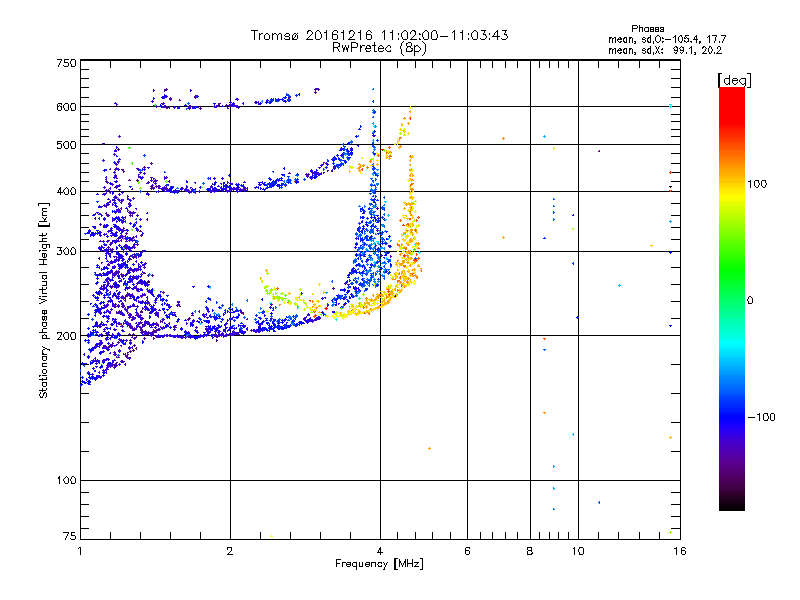Click the y-axis tick label '75'
This screenshot has width=800, height=600.
(x=70, y=536)
